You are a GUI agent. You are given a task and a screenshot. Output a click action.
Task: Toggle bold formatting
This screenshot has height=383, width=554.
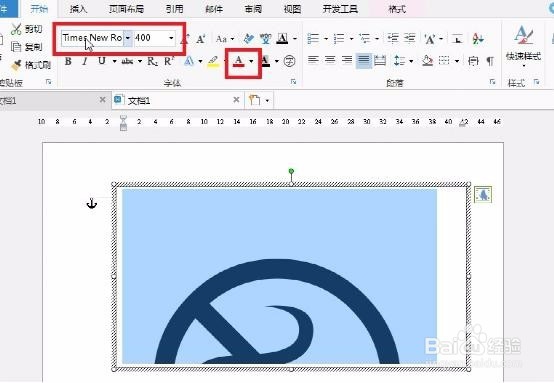tap(68, 61)
